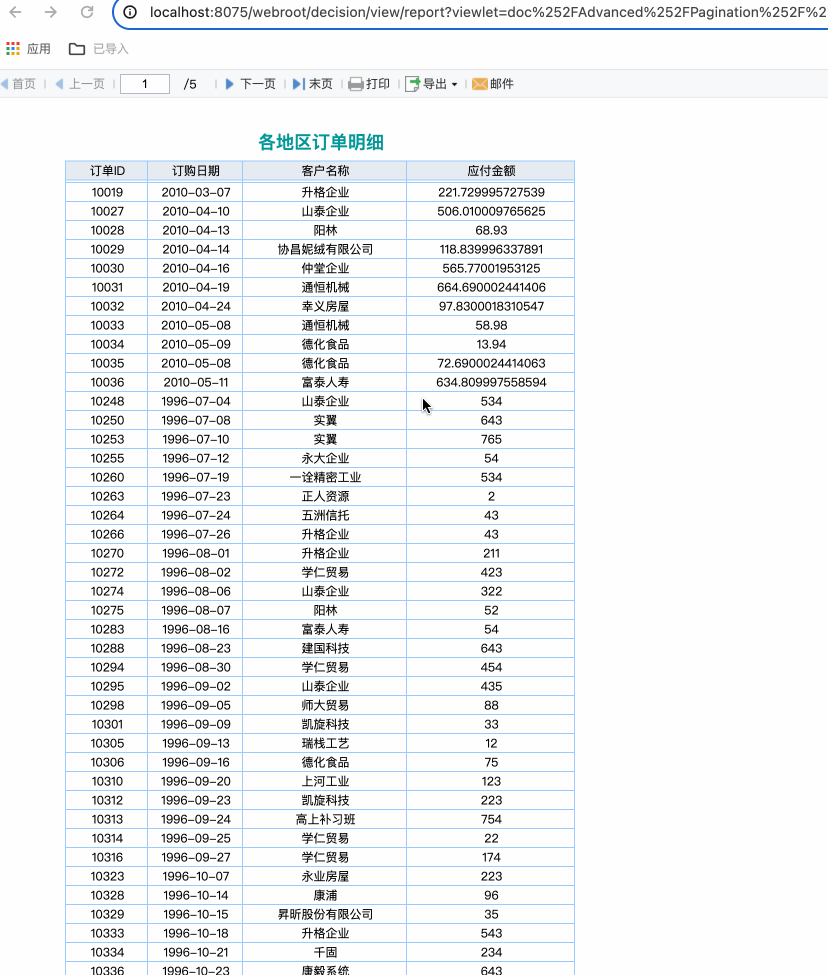Click amount cell 174

(x=490, y=857)
